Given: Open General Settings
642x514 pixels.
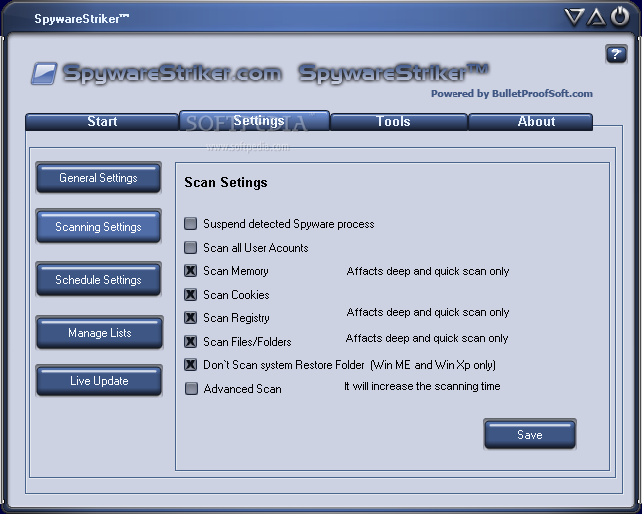Looking at the screenshot, I should 98,178.
